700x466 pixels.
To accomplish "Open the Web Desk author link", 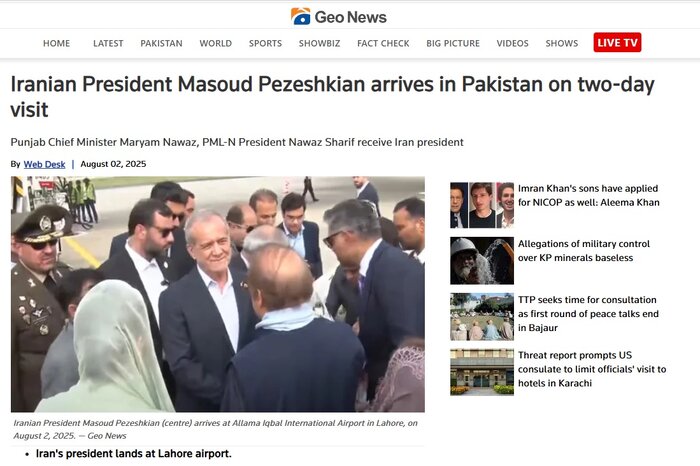I will pyautogui.click(x=44, y=164).
